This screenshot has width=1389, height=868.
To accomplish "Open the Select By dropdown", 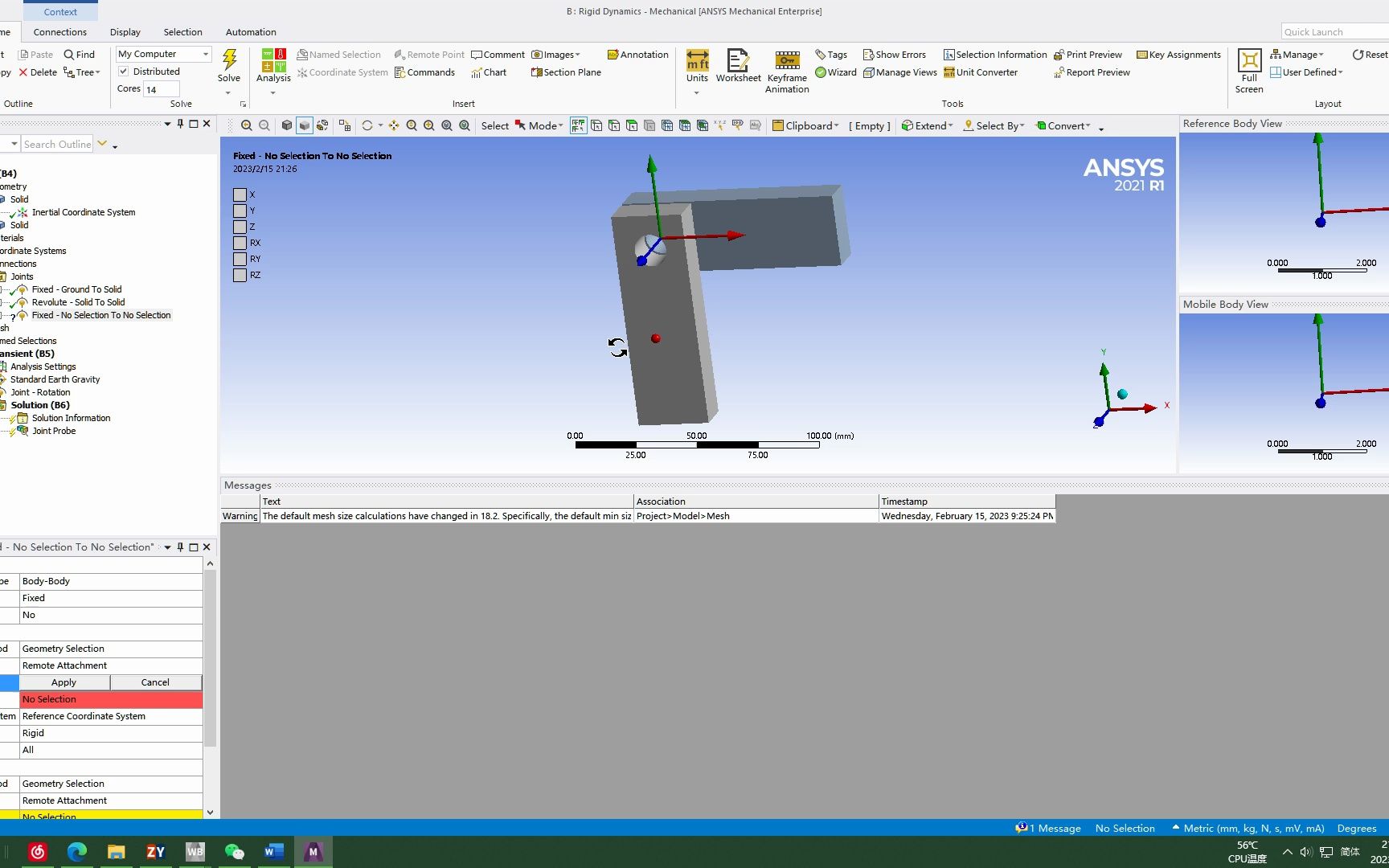I will pyautogui.click(x=994, y=125).
